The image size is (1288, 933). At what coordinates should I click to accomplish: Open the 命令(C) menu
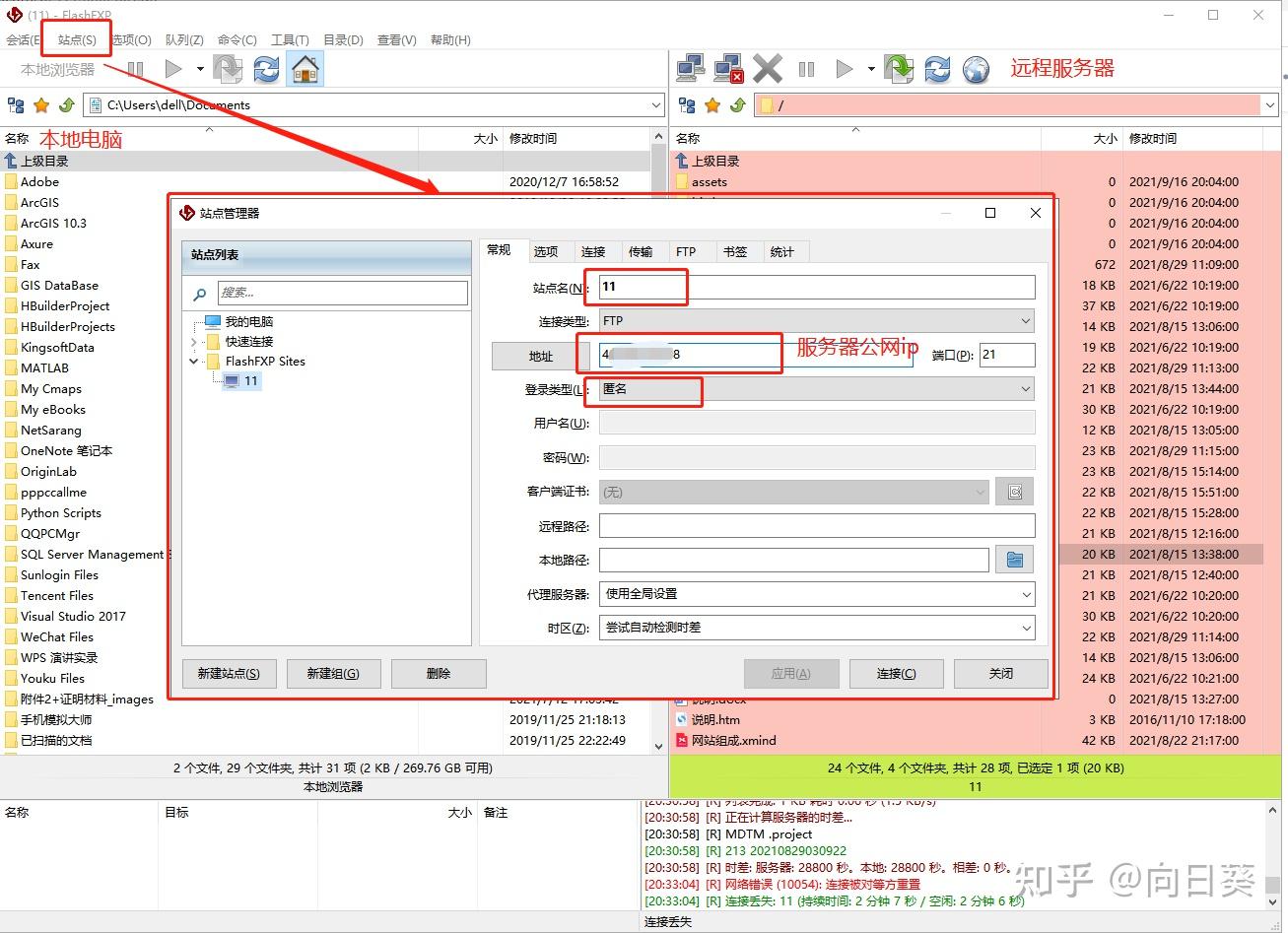[237, 39]
